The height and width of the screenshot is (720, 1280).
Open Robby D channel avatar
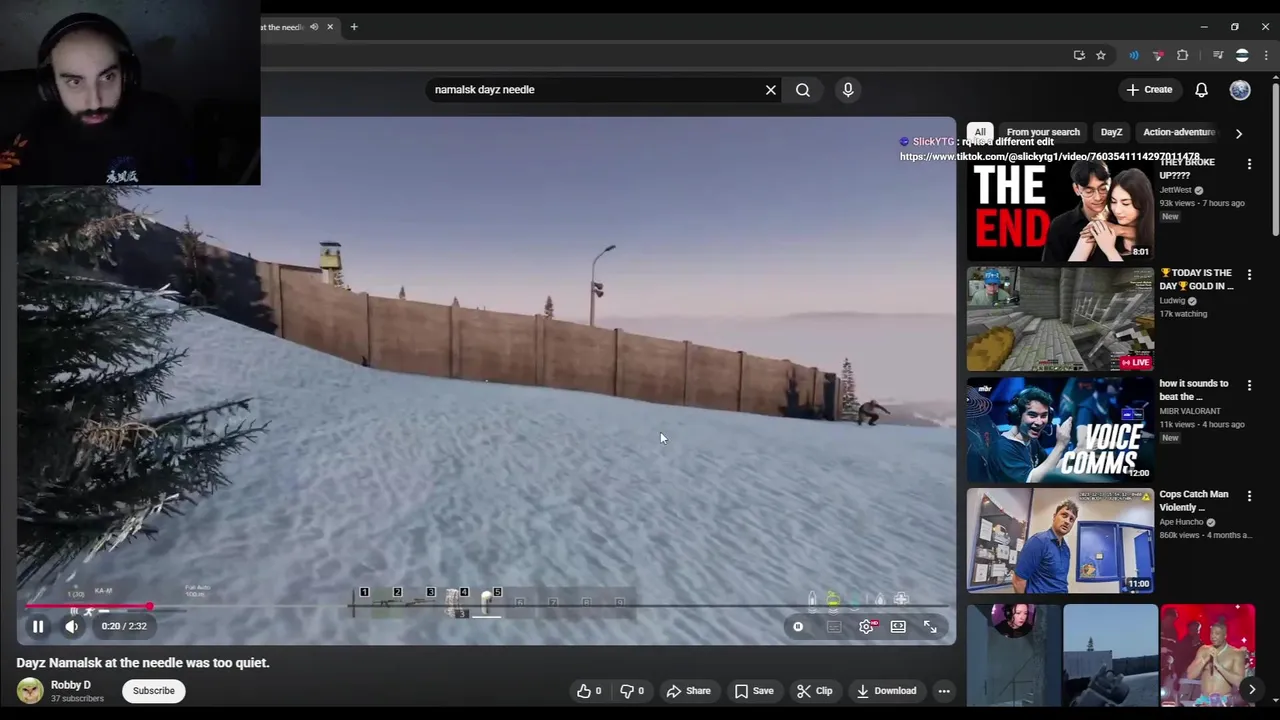30,691
